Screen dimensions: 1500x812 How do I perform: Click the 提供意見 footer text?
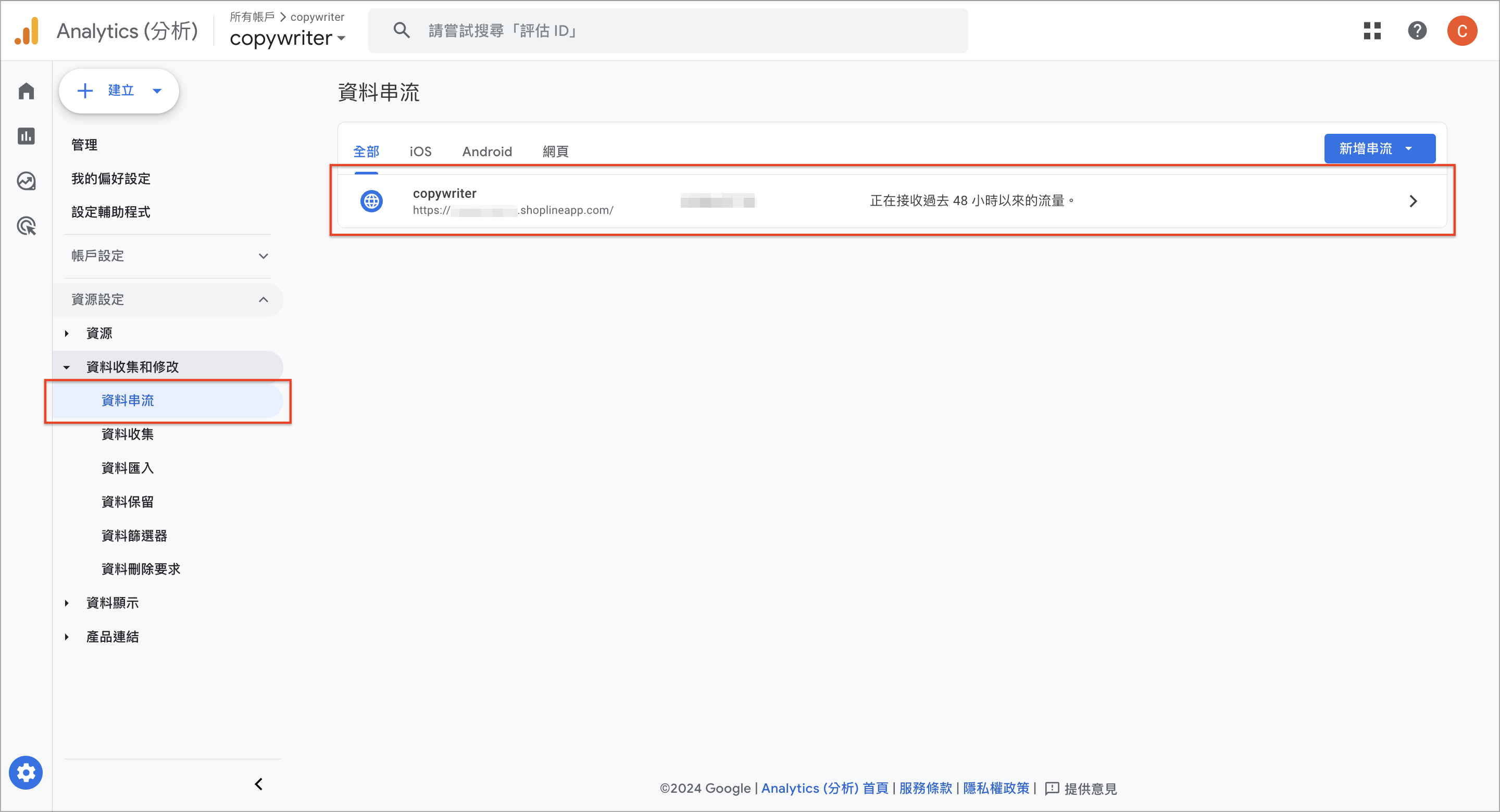click(x=1090, y=789)
